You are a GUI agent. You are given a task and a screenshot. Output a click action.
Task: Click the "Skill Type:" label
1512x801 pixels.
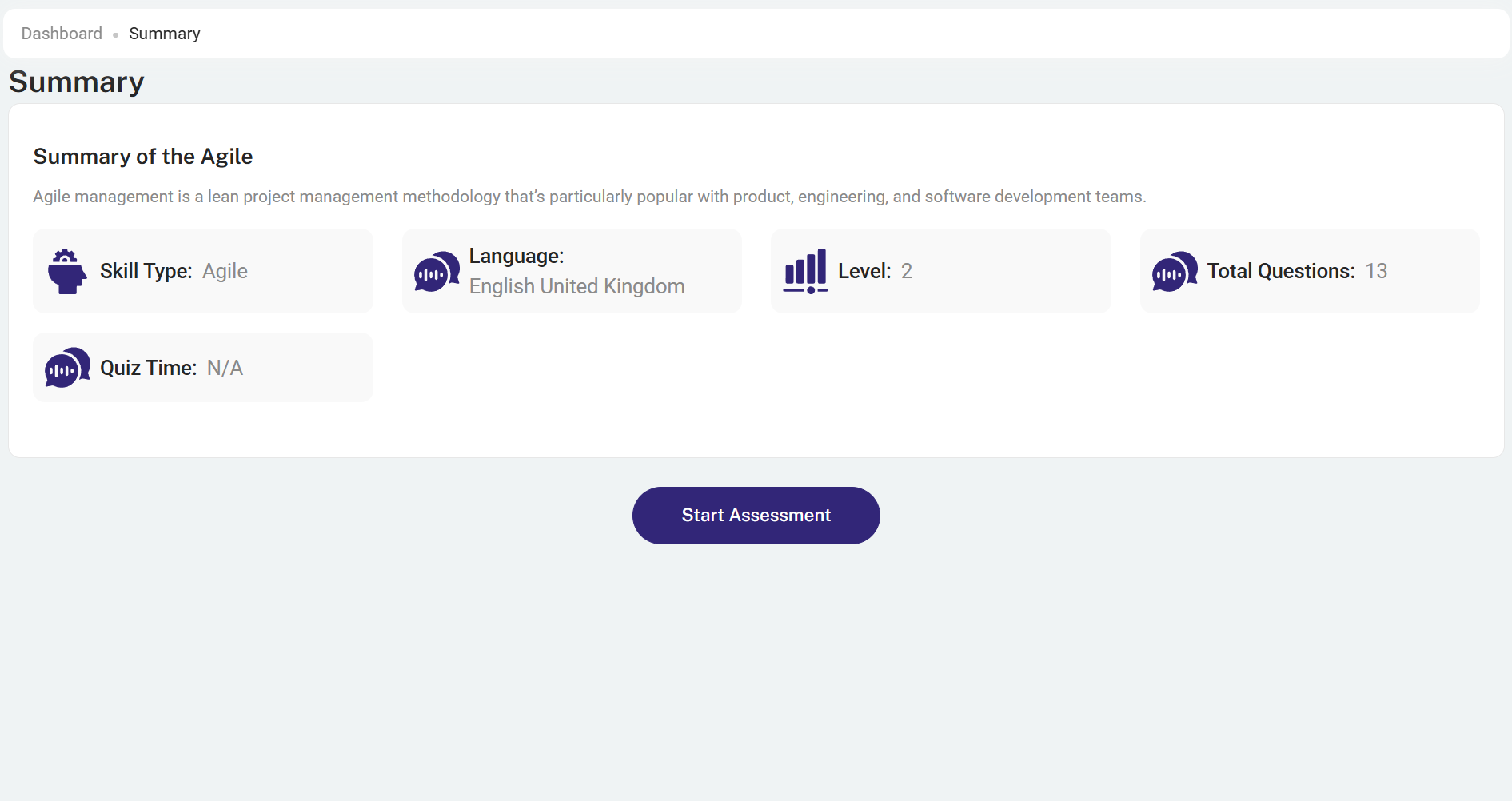point(146,272)
